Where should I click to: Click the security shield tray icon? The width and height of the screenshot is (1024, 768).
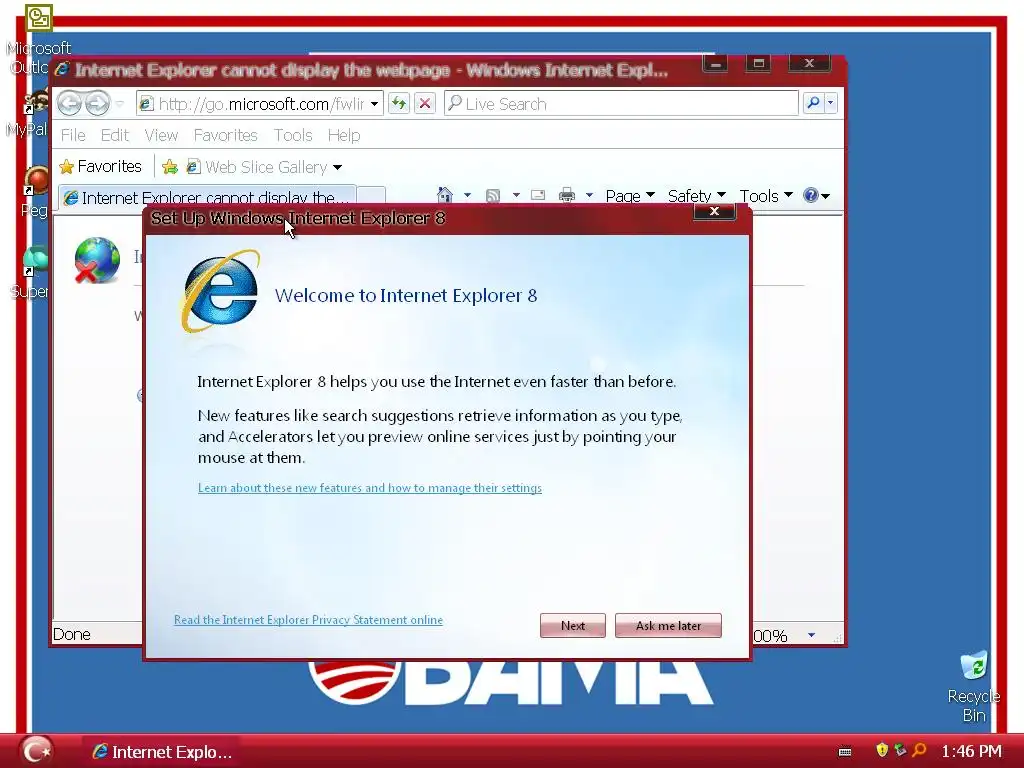(882, 750)
